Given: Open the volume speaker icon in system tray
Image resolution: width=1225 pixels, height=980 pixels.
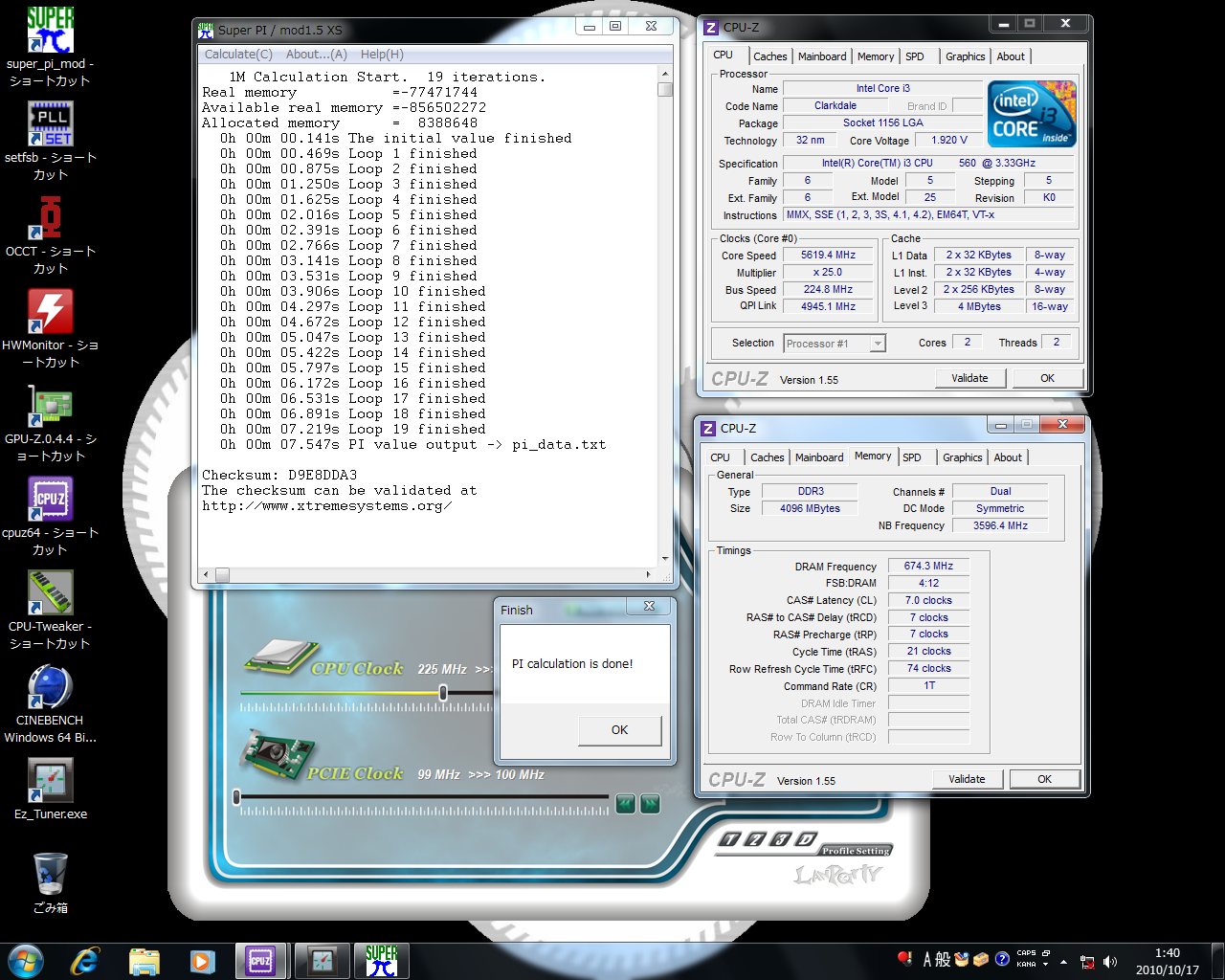Looking at the screenshot, I should pyautogui.click(x=1110, y=962).
